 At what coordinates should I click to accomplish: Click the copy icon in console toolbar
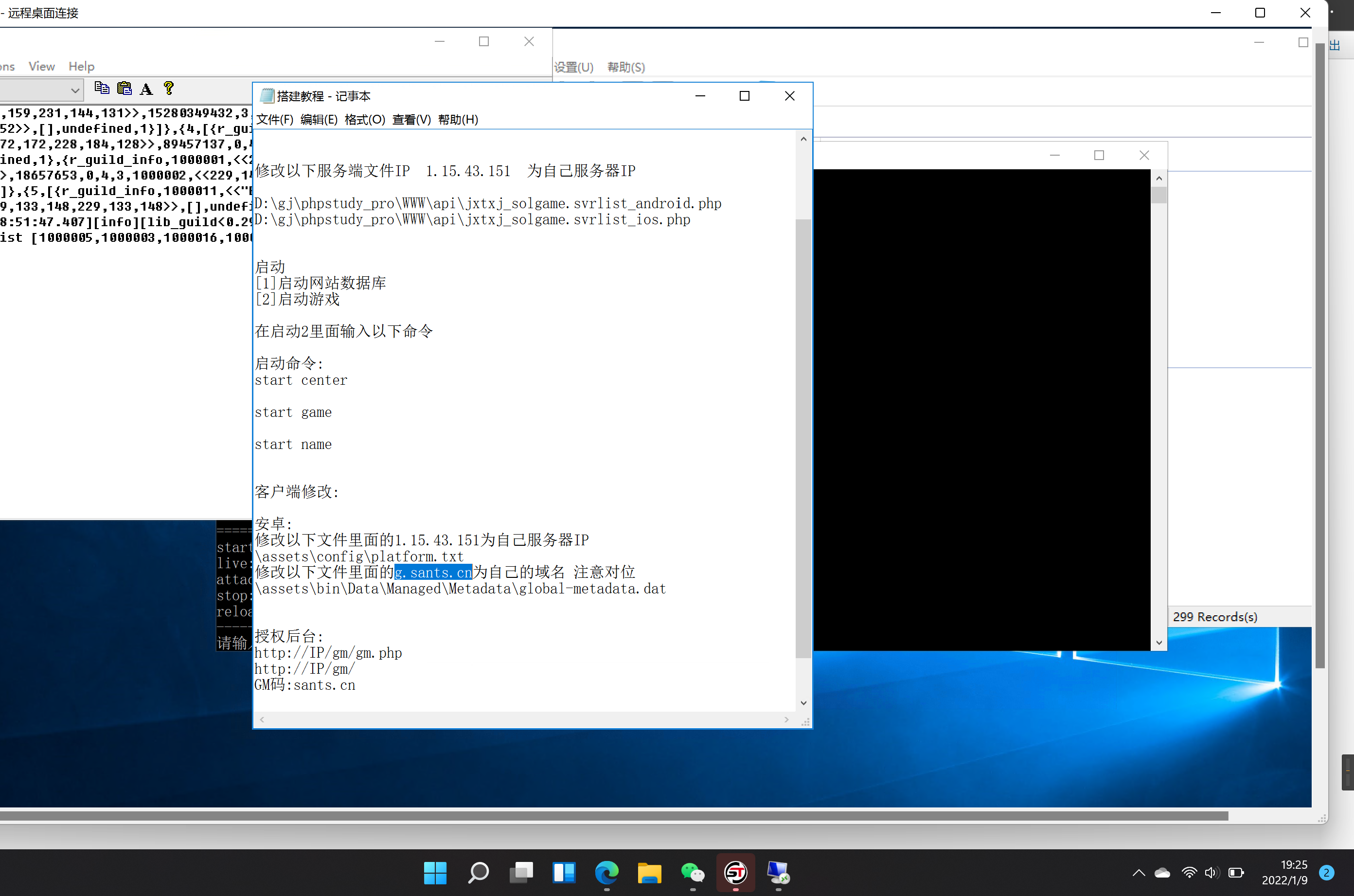(102, 88)
